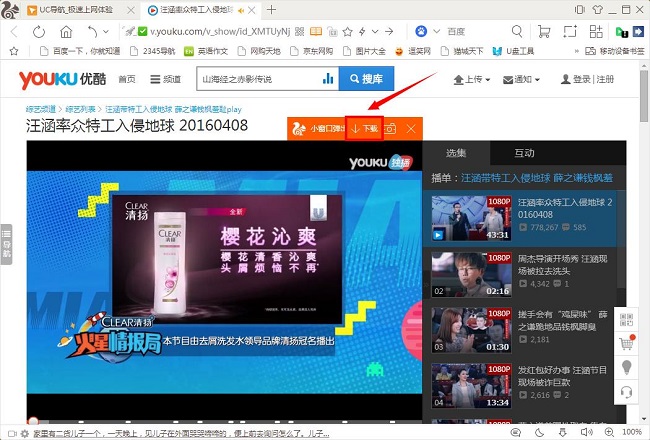Switch to the 互动 tab

(524, 153)
